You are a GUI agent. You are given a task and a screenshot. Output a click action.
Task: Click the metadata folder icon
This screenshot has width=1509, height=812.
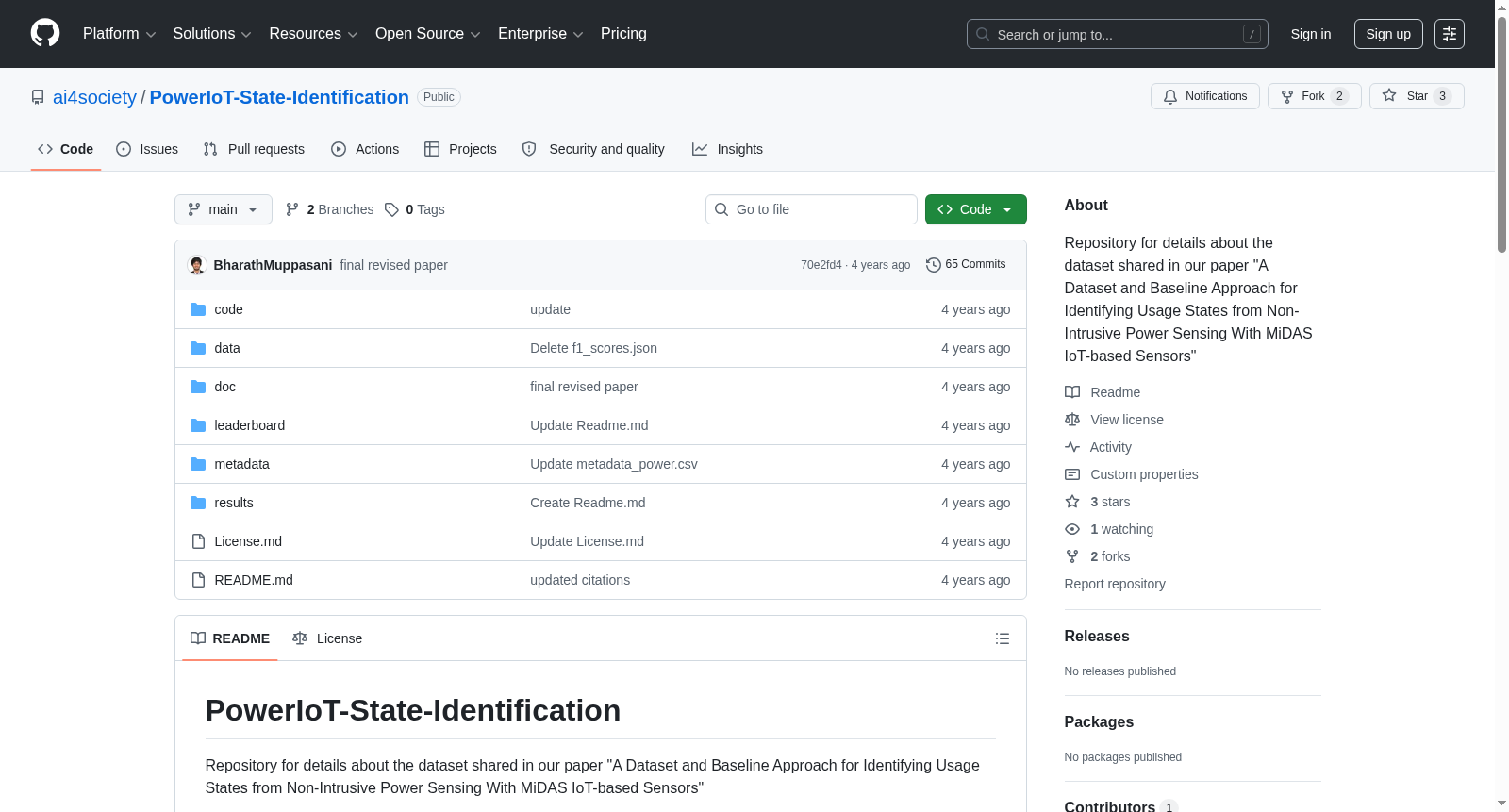click(198, 464)
